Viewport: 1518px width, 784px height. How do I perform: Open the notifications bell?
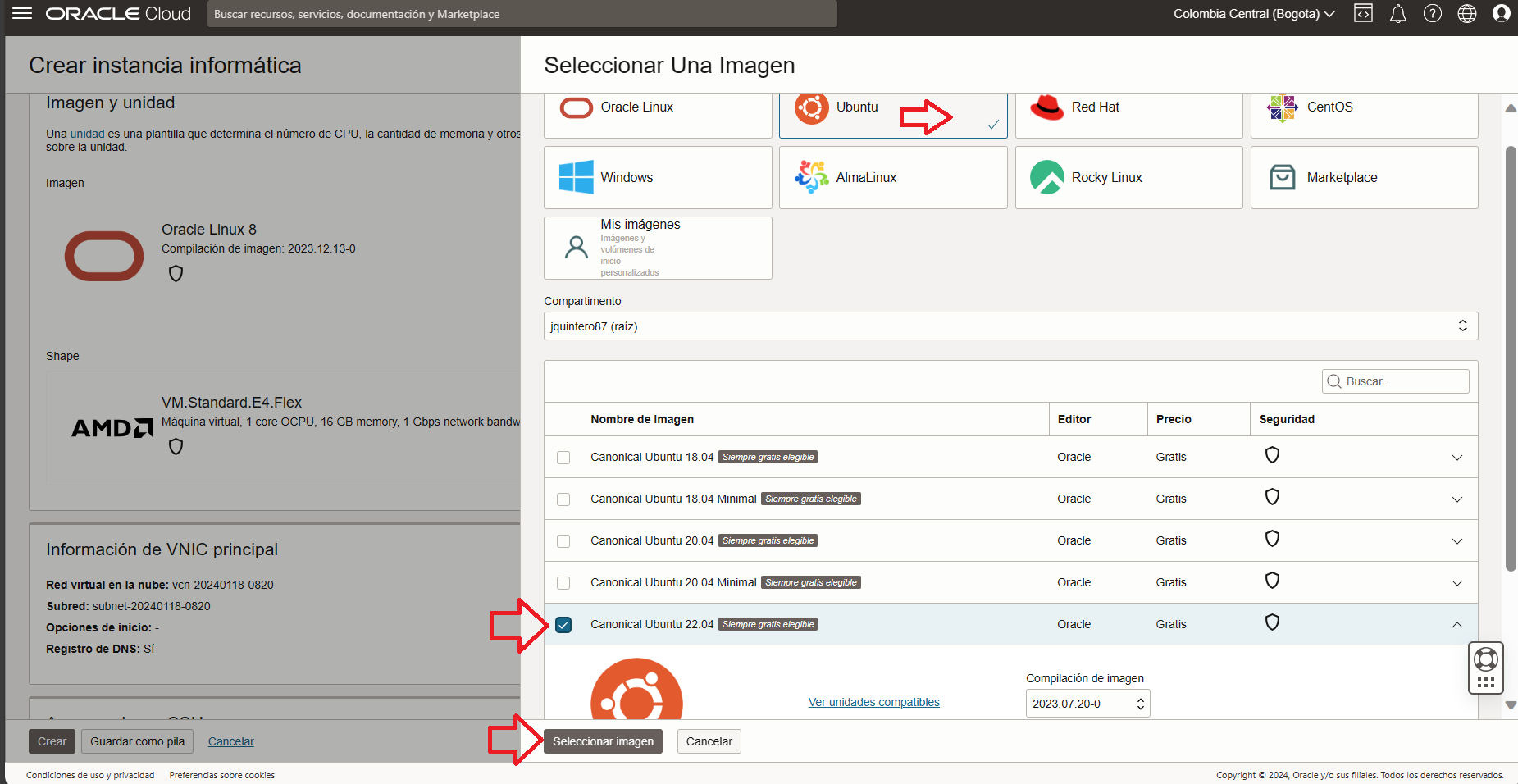1398,14
